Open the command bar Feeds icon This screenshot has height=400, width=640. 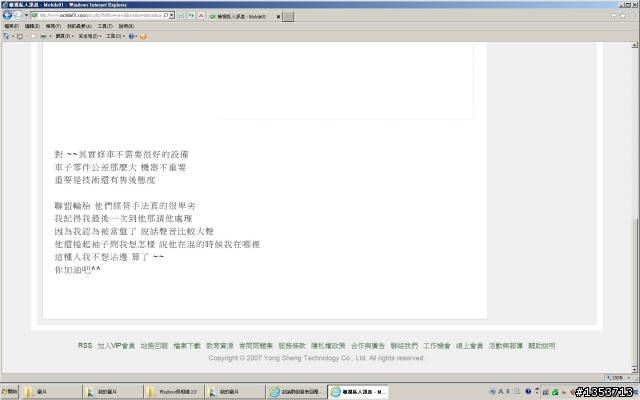(x=19, y=36)
